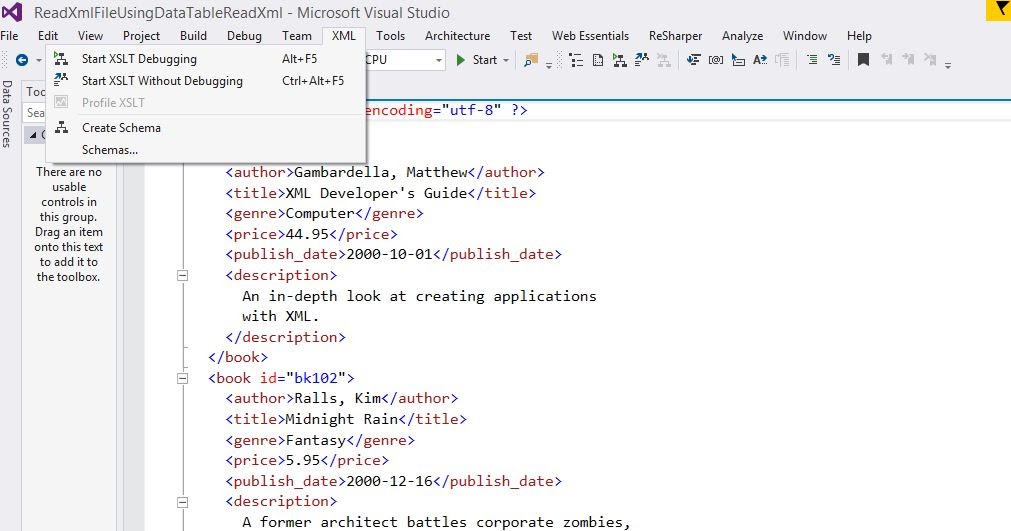
Task: Open the Help menu
Action: (x=859, y=36)
